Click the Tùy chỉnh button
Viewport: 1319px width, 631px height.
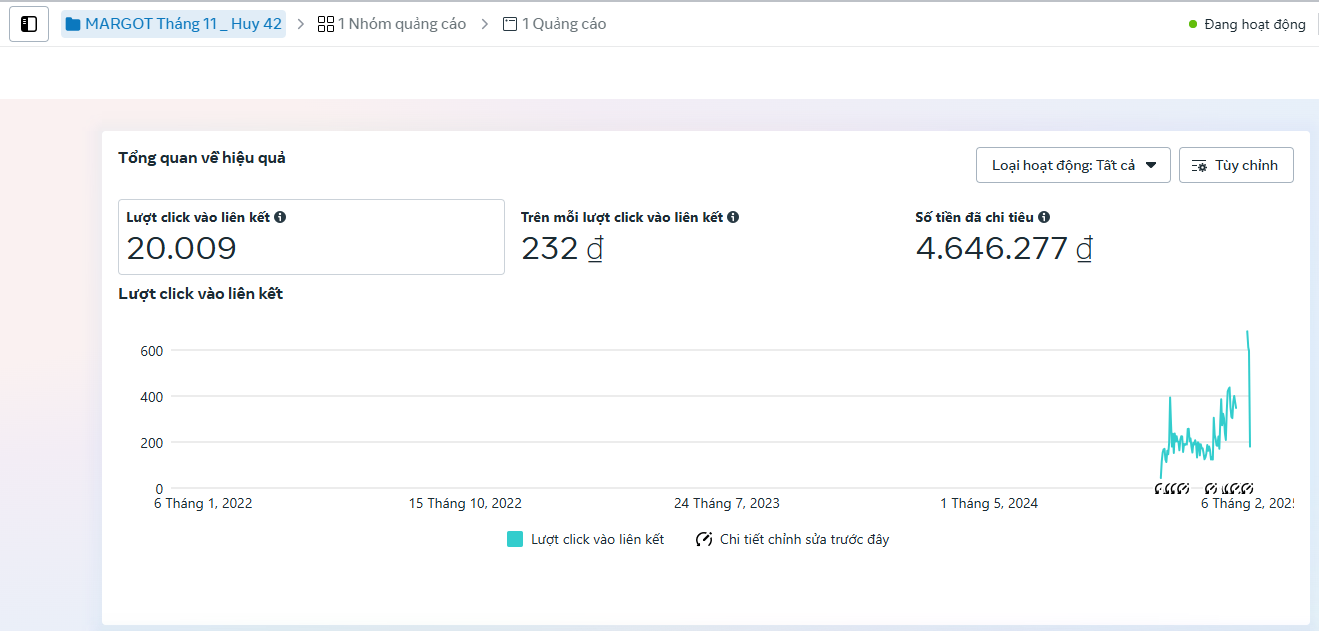(1236, 165)
